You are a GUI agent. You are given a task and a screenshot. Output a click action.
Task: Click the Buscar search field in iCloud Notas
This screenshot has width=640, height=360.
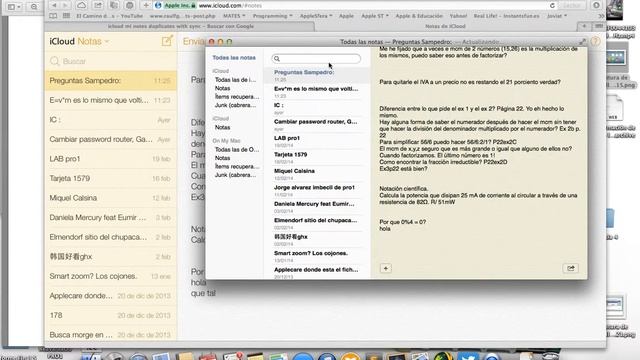(111, 61)
